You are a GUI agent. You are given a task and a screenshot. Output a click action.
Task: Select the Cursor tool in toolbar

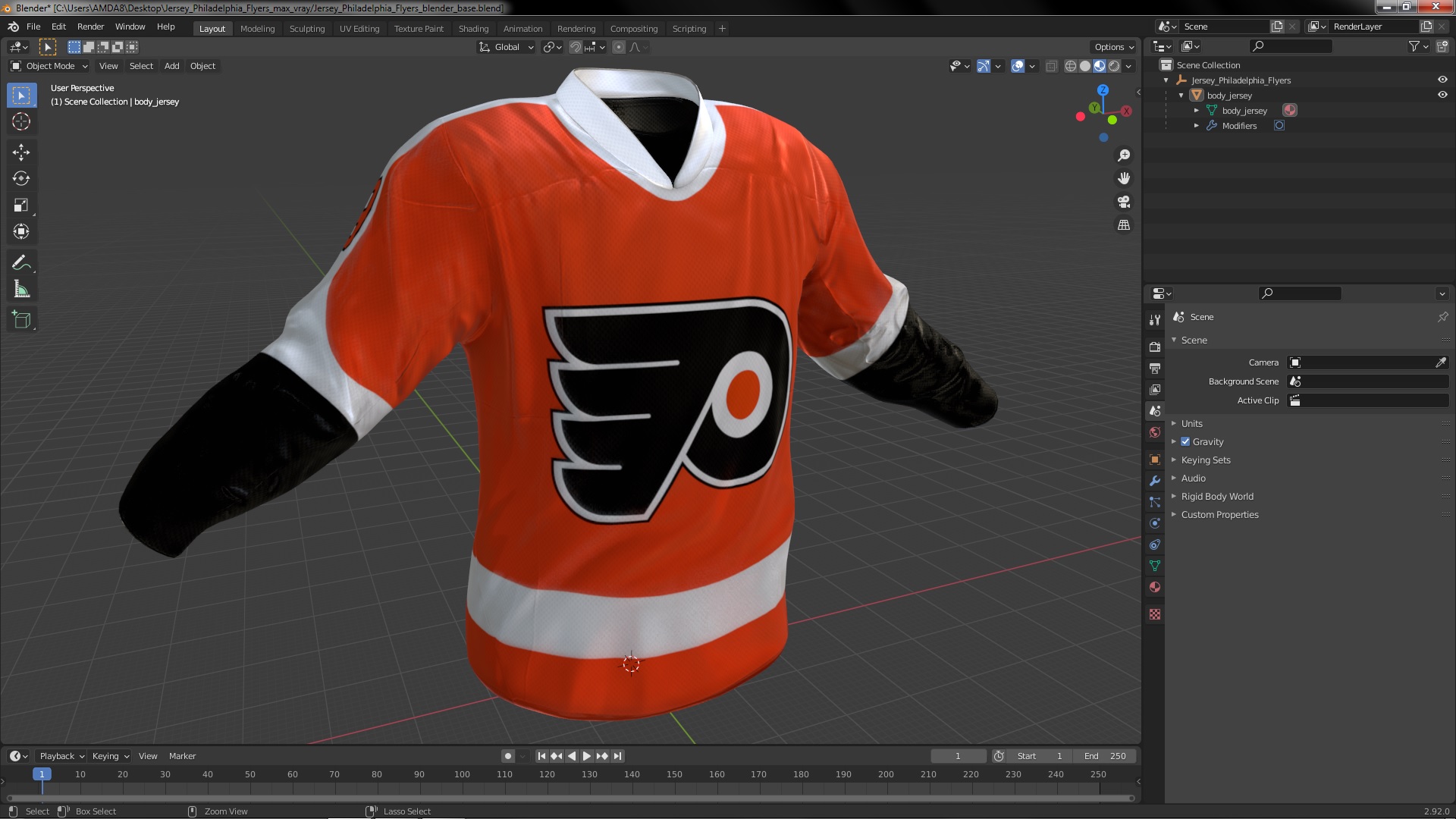pos(21,122)
